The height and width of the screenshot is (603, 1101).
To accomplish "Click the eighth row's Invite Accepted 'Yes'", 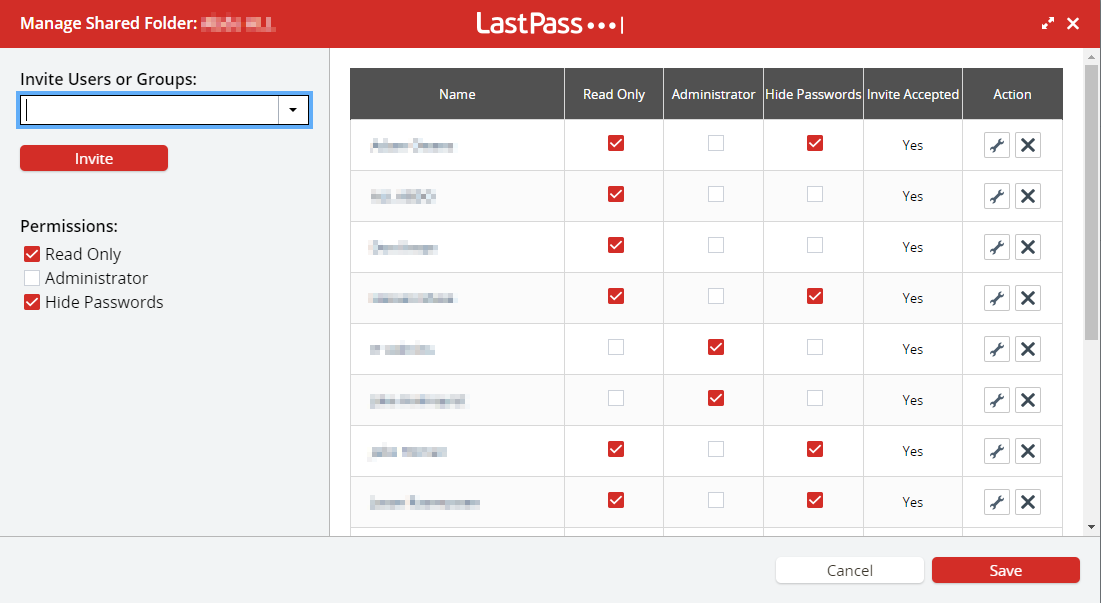I will pos(913,502).
